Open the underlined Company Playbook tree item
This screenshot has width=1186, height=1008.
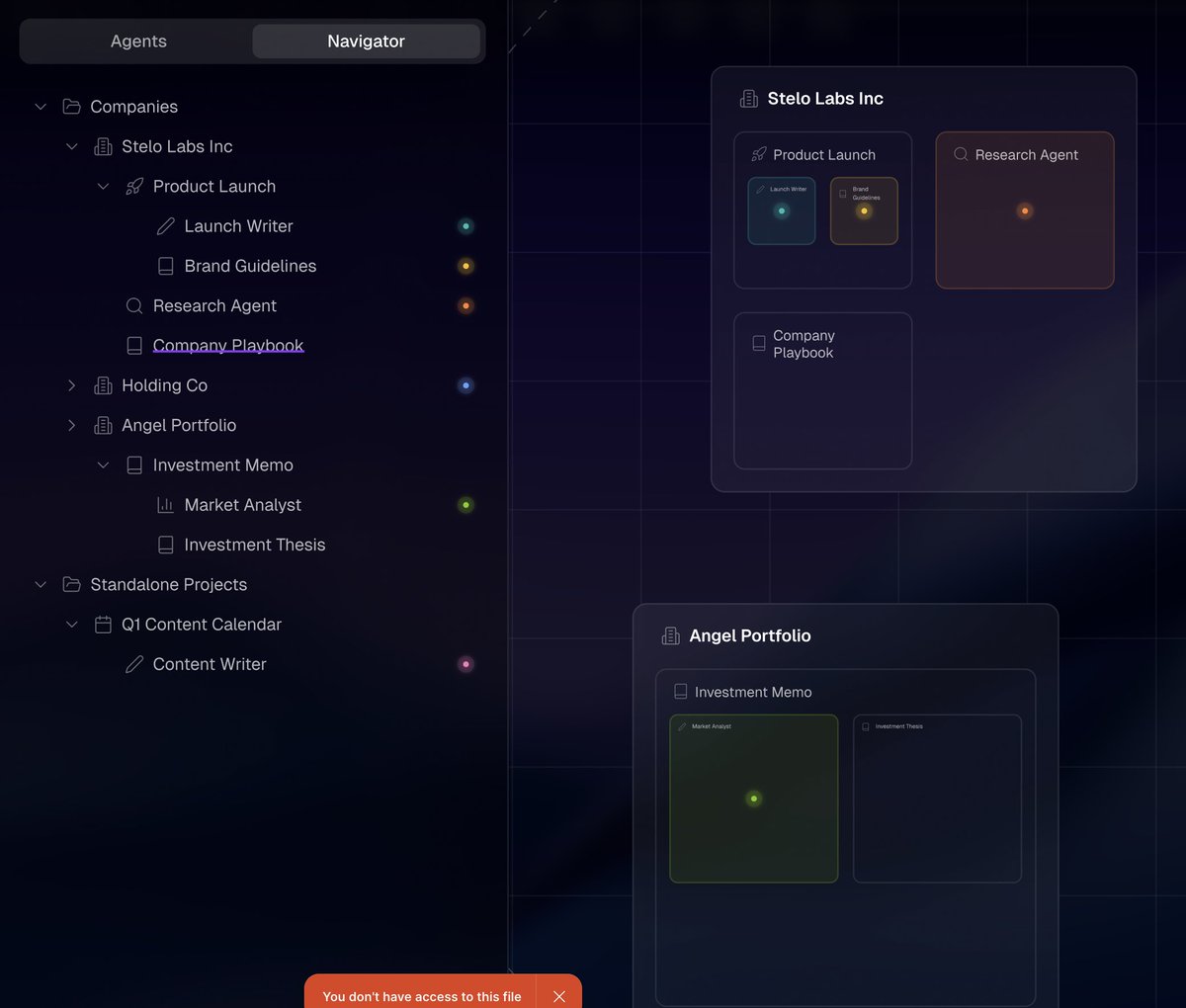(228, 346)
